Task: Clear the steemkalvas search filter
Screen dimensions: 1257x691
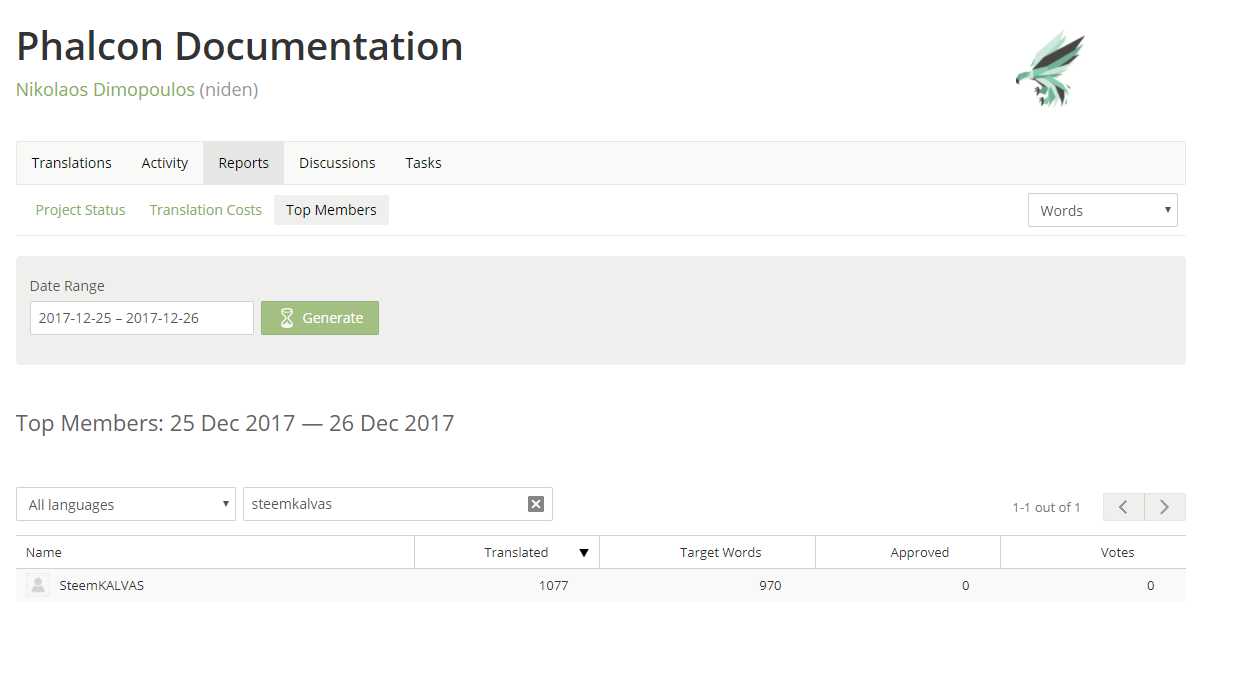Action: pyautogui.click(x=536, y=504)
